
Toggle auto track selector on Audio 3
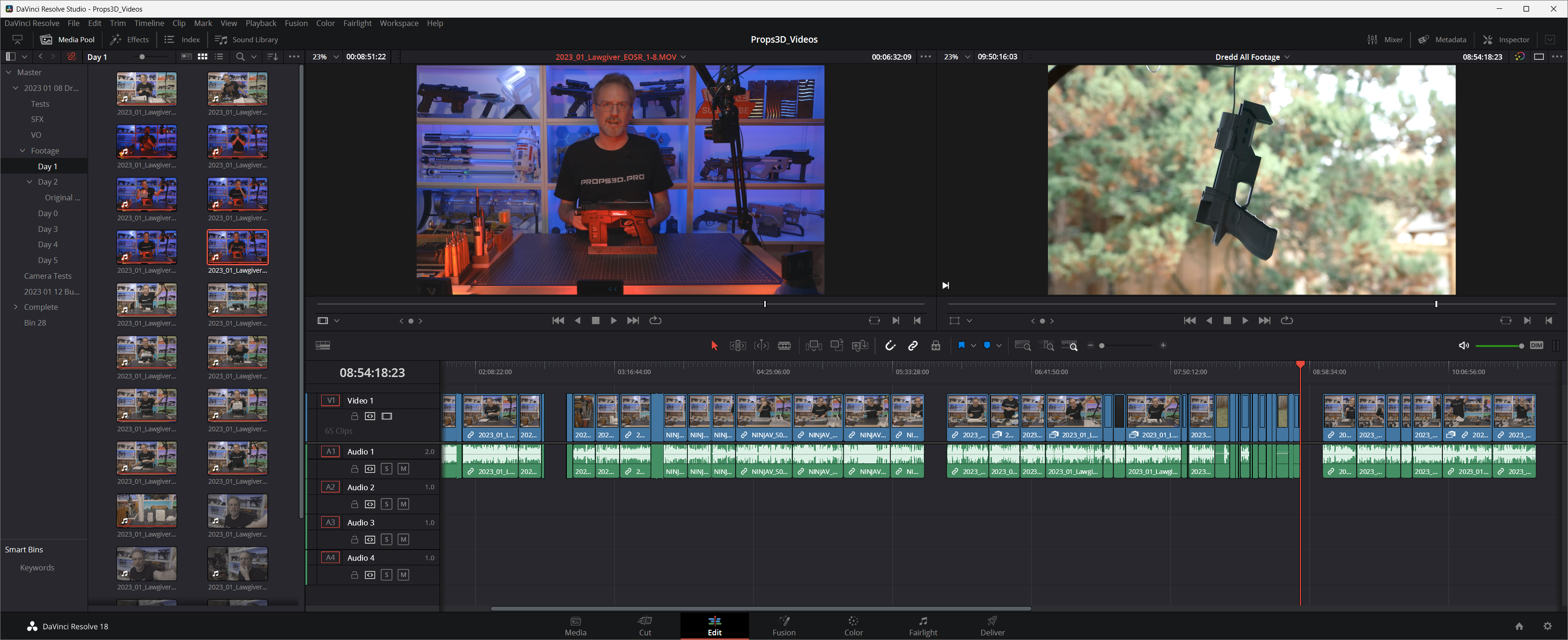tap(370, 540)
